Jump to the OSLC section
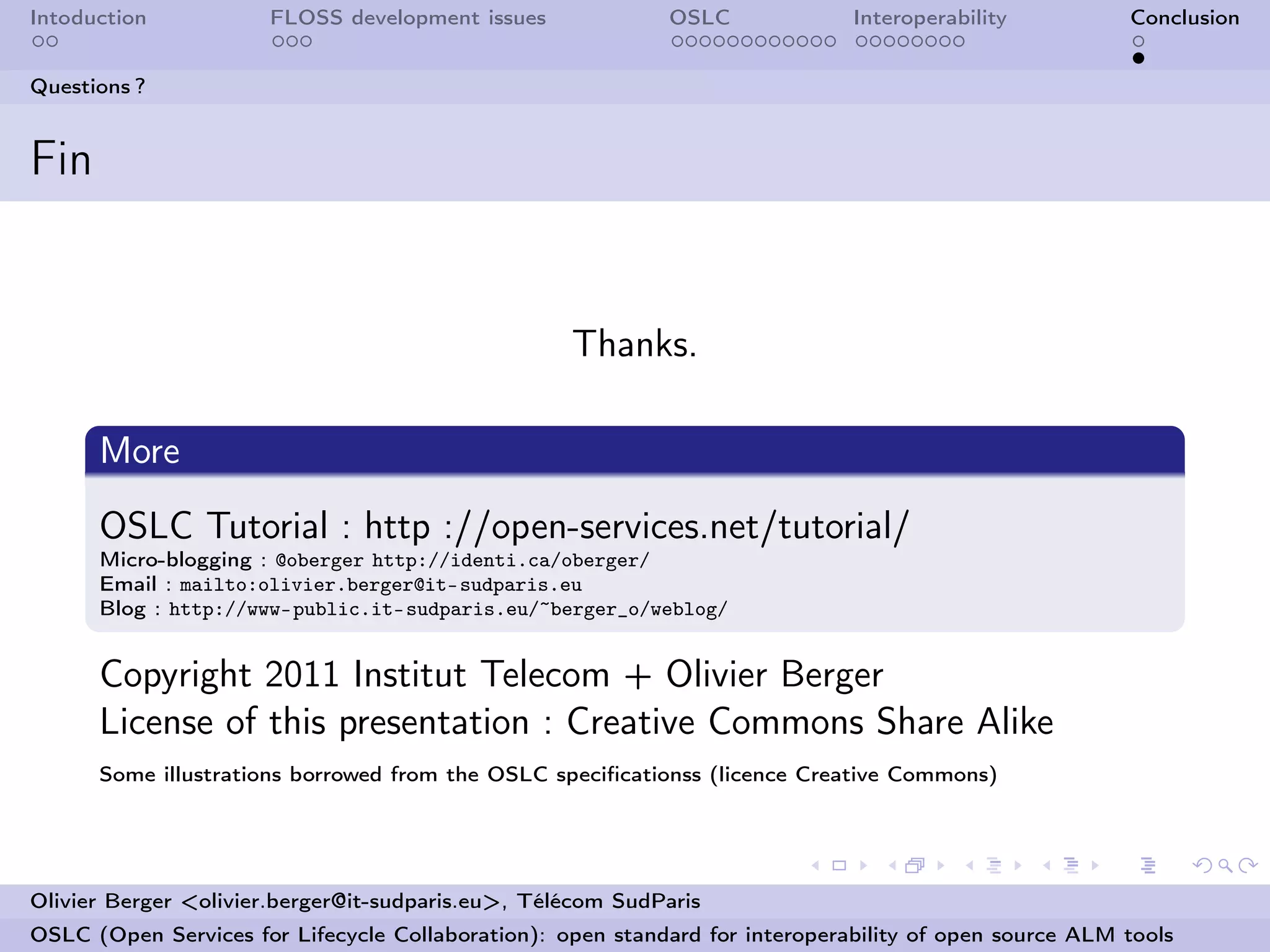 click(699, 18)
